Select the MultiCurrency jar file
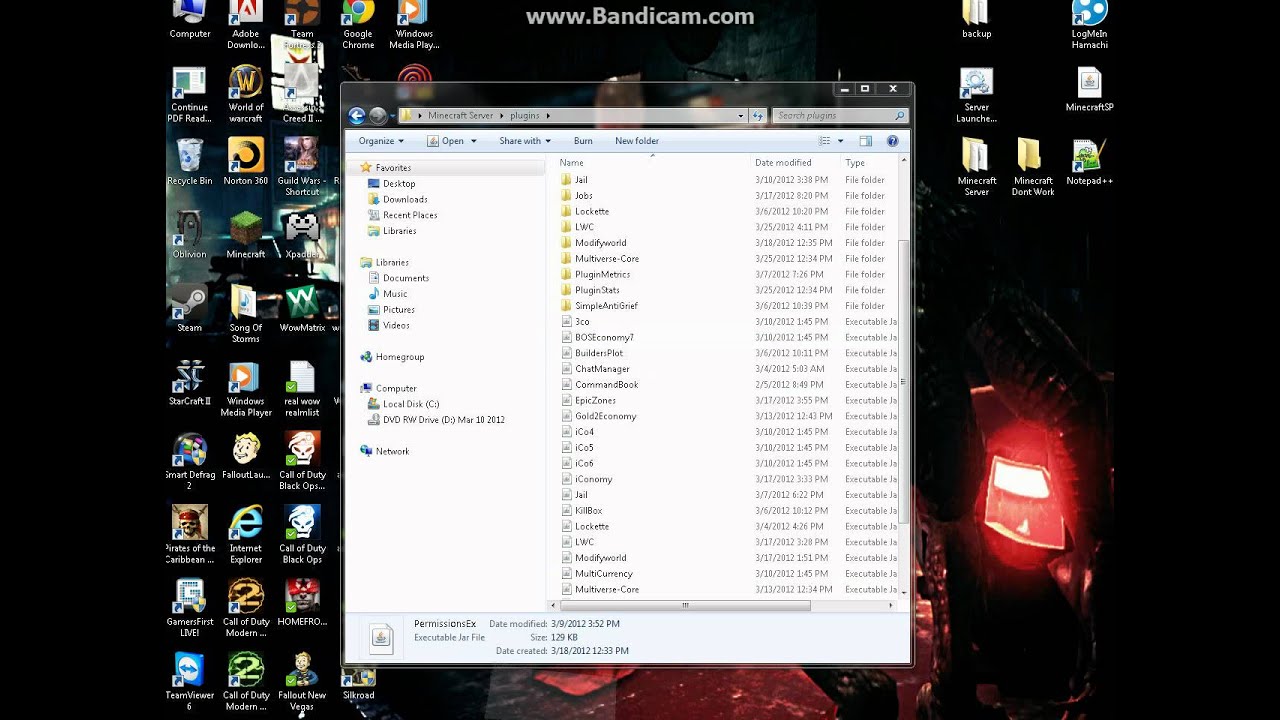The image size is (1280, 720). coord(722,574)
